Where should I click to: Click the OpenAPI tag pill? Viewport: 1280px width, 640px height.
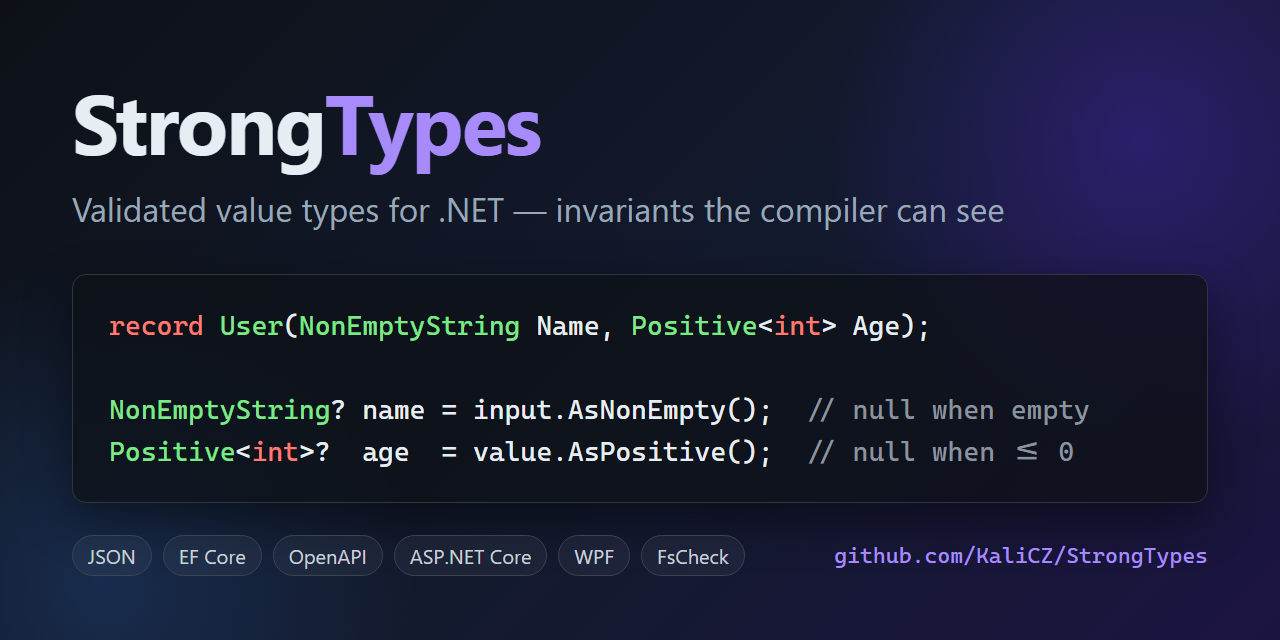[328, 556]
